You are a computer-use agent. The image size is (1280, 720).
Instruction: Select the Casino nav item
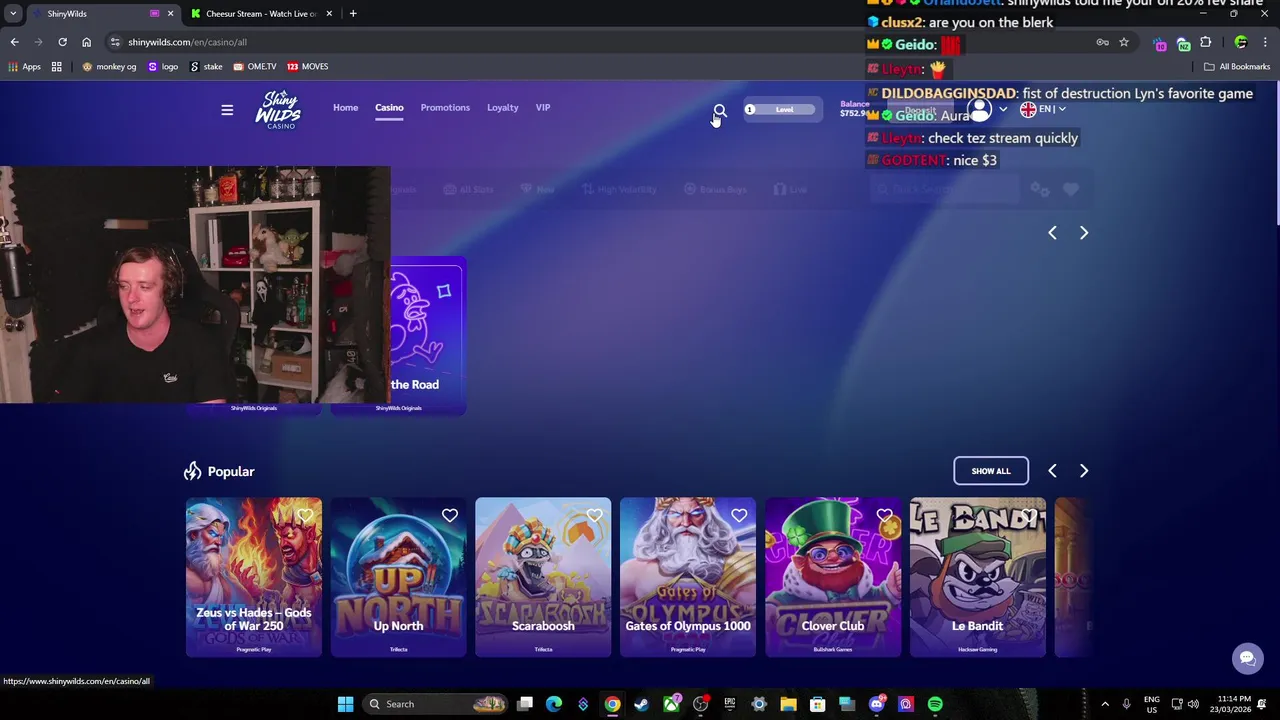[389, 108]
